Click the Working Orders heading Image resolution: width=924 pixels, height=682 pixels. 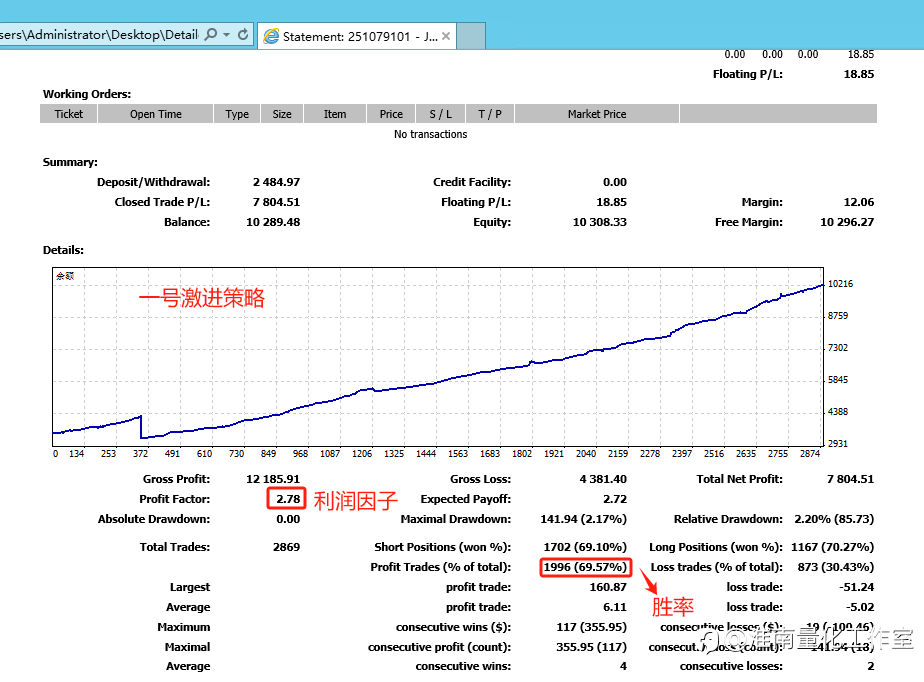87,94
